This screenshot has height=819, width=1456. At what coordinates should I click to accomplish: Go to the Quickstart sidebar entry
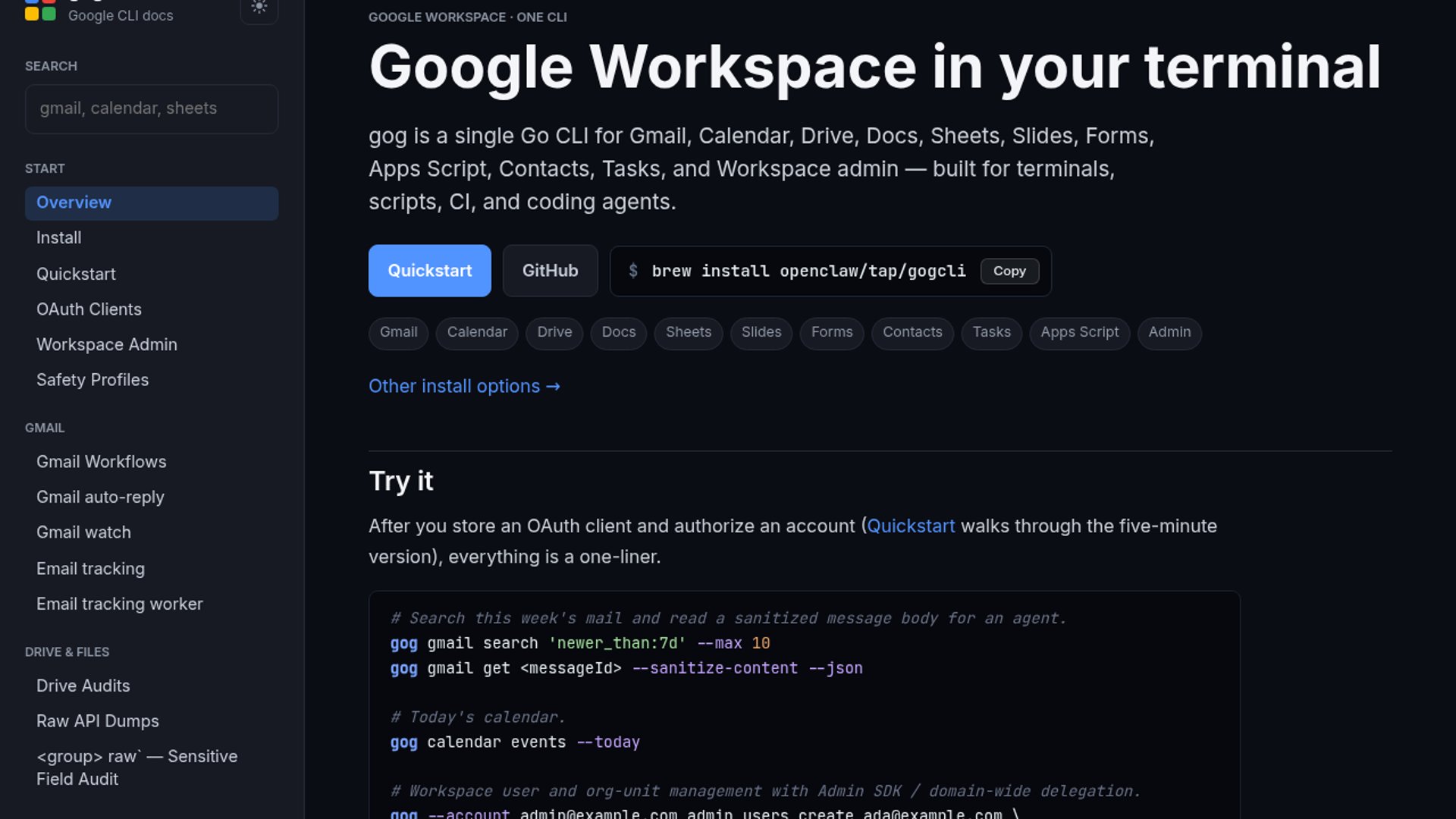[152, 274]
